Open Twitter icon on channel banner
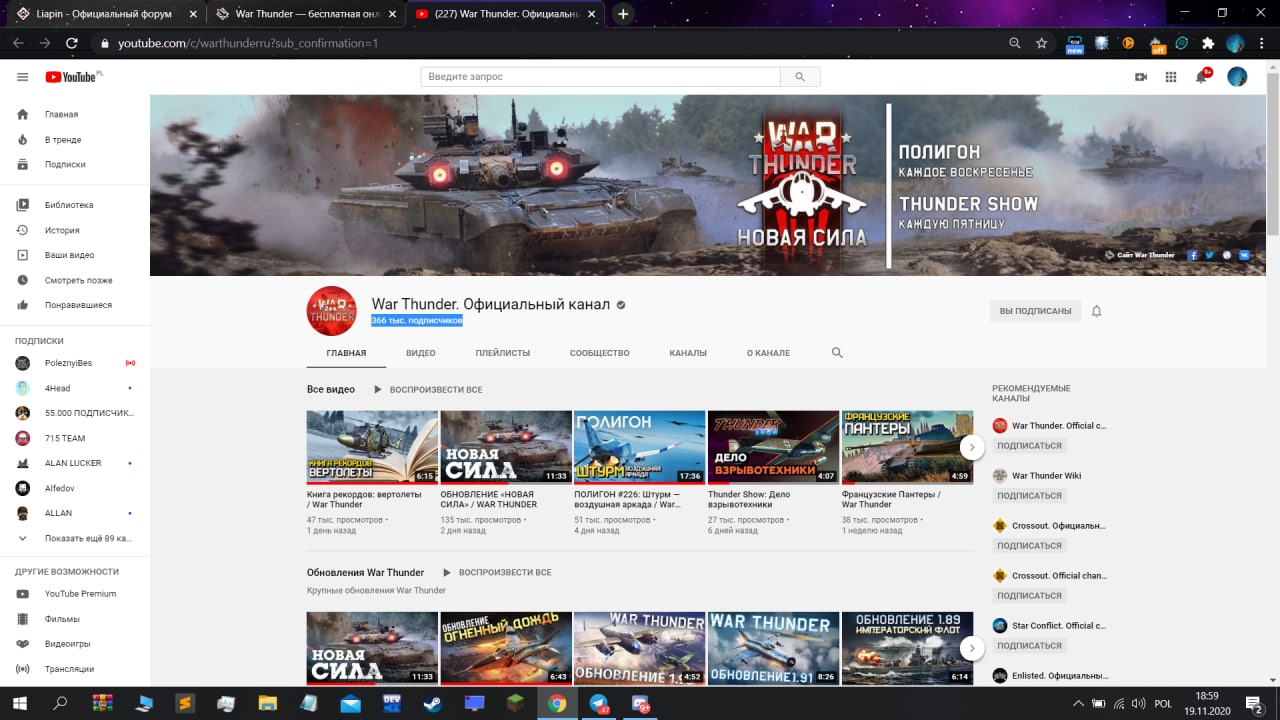Viewport: 1280px width, 720px height. click(1209, 255)
